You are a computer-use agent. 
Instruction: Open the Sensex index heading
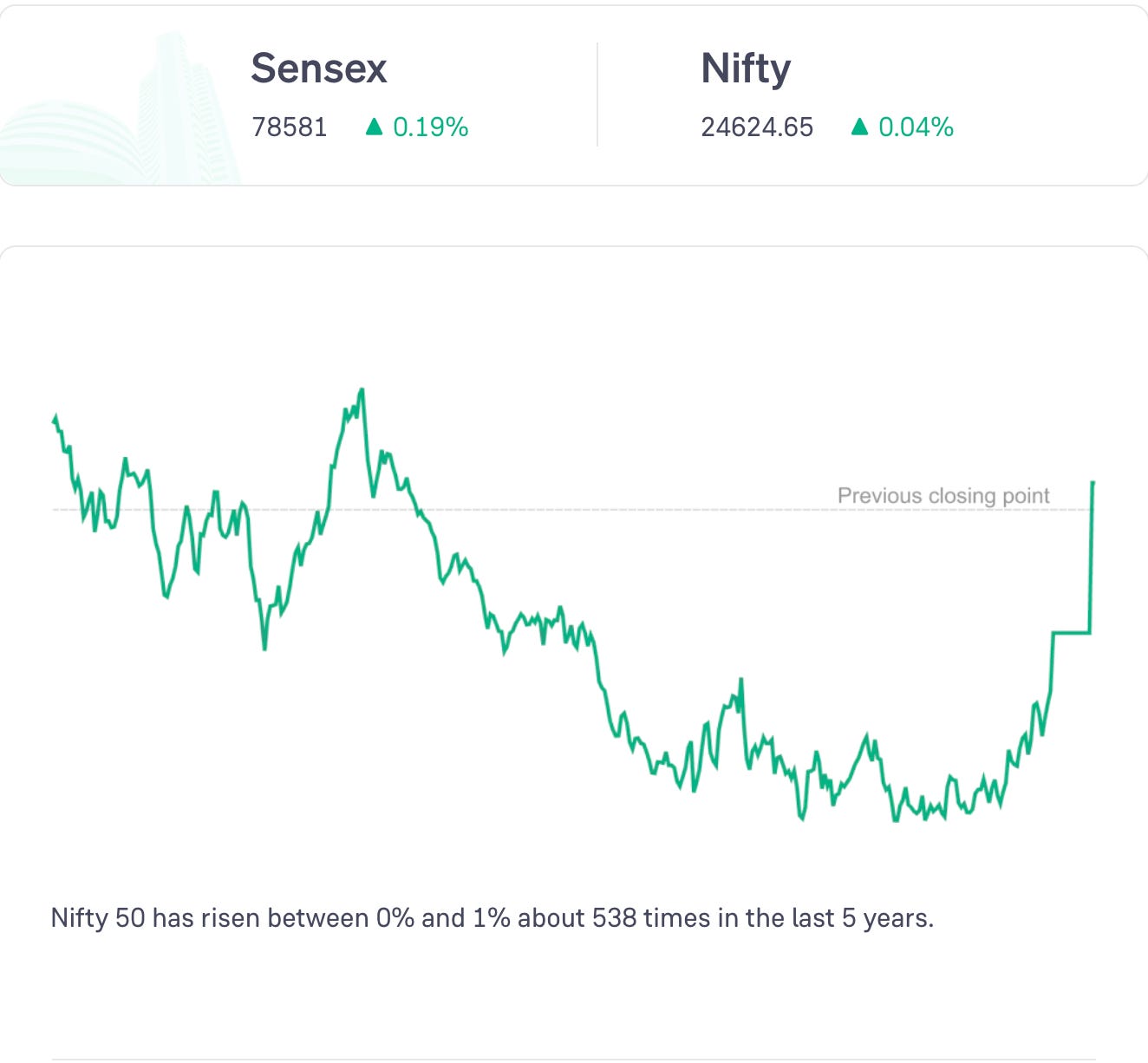pyautogui.click(x=318, y=68)
